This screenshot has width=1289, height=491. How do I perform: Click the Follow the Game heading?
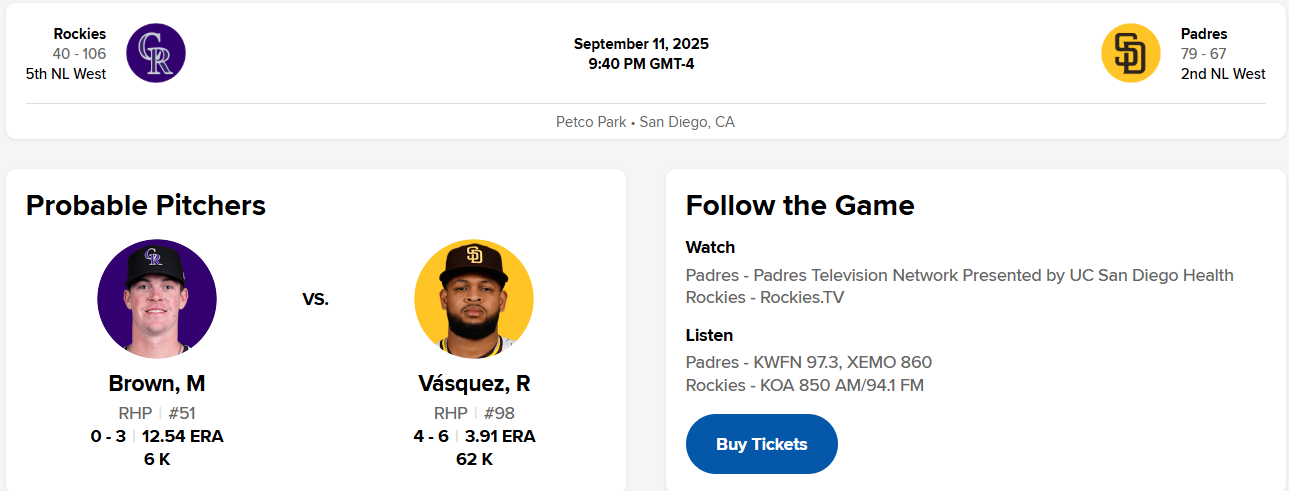point(800,205)
